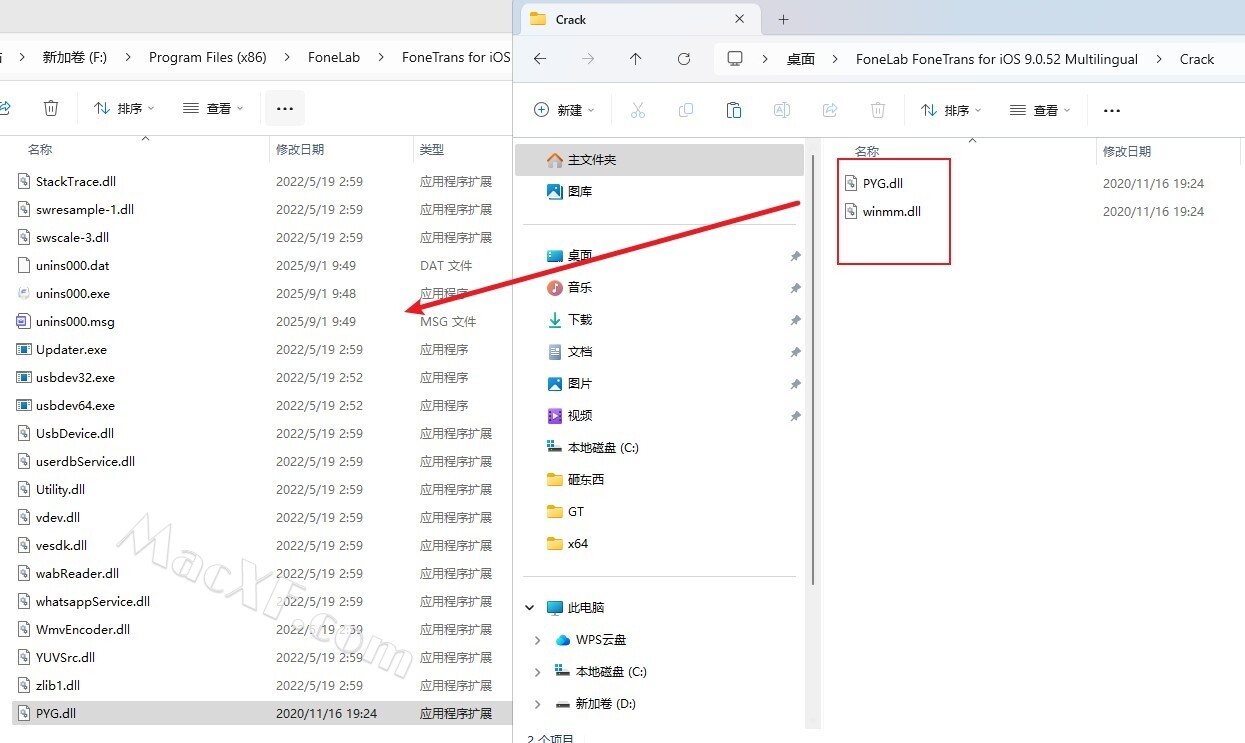Screen dimensions: 1245x743
Task: Close the Crack tab
Action: click(x=740, y=19)
